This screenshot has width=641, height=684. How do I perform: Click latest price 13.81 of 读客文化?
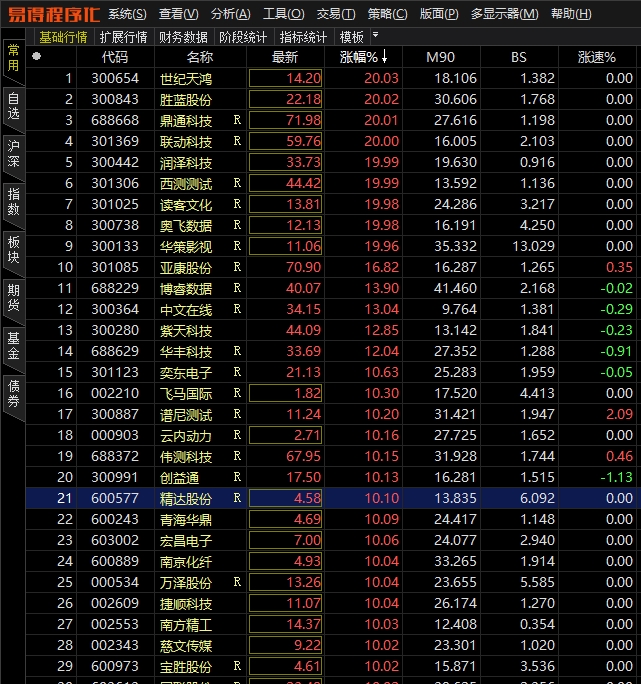pos(303,204)
